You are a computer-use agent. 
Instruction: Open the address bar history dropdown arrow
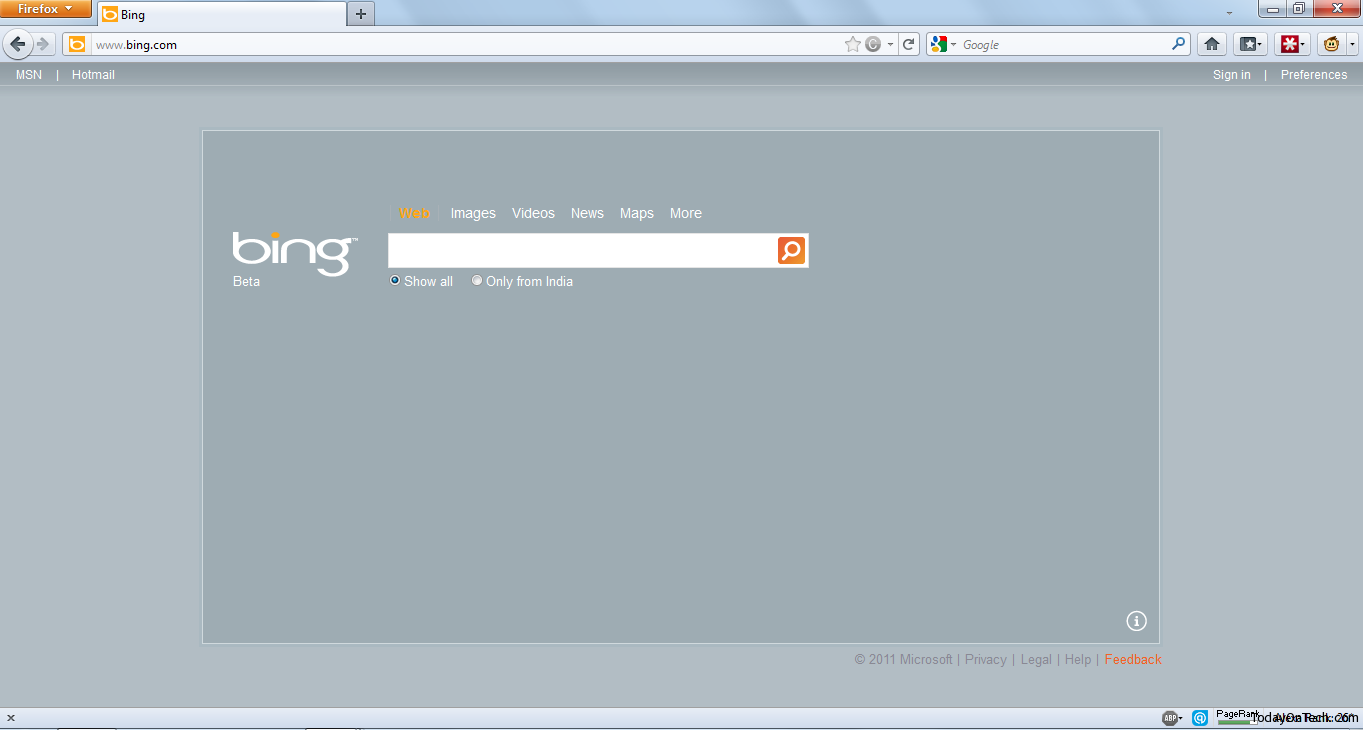(x=890, y=44)
